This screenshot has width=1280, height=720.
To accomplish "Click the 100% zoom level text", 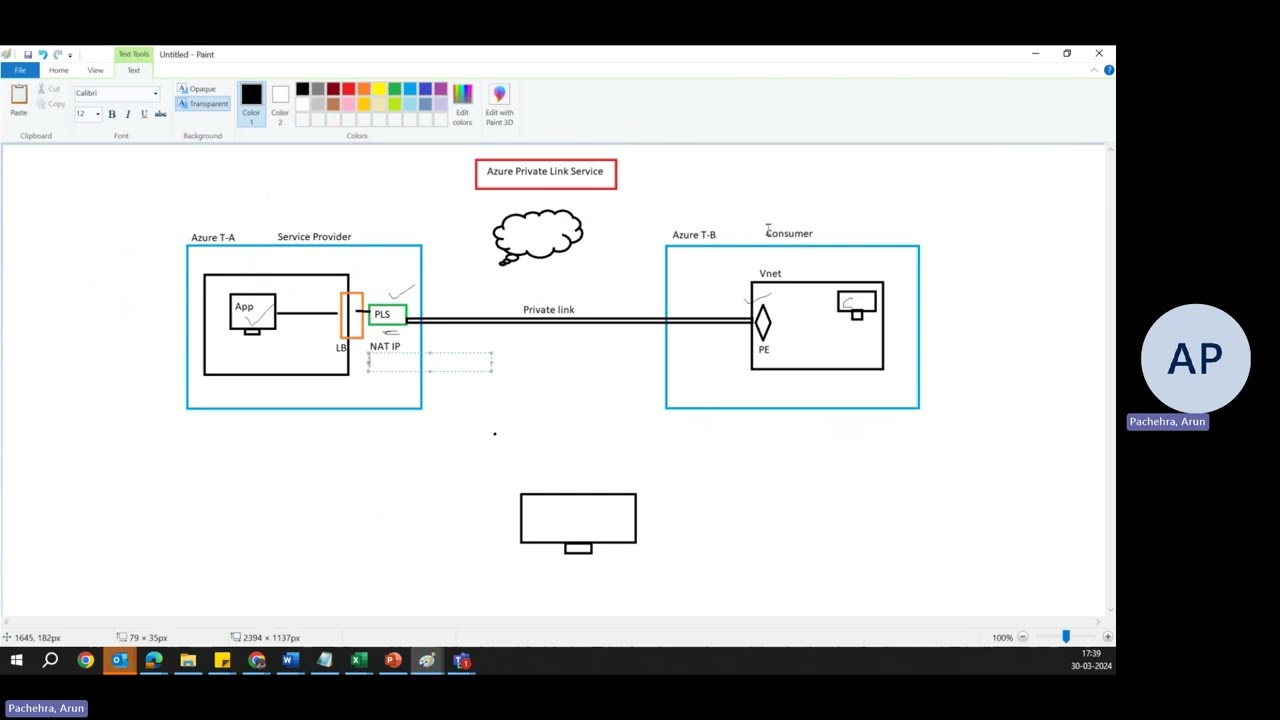I will [1002, 637].
